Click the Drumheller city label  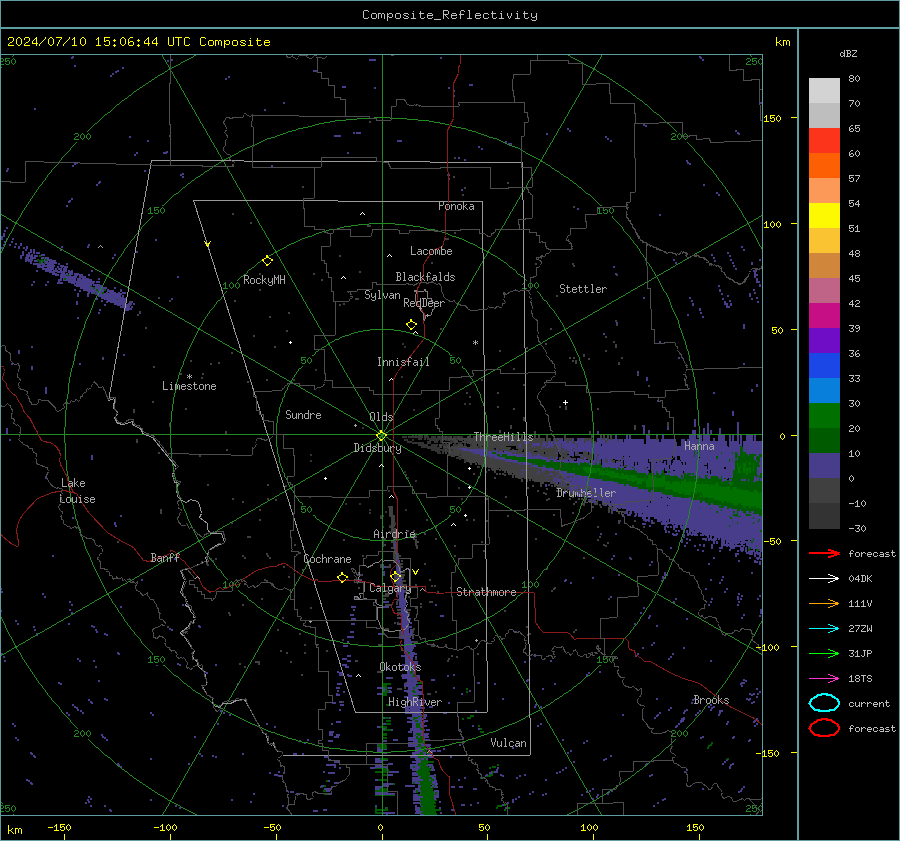pos(585,493)
